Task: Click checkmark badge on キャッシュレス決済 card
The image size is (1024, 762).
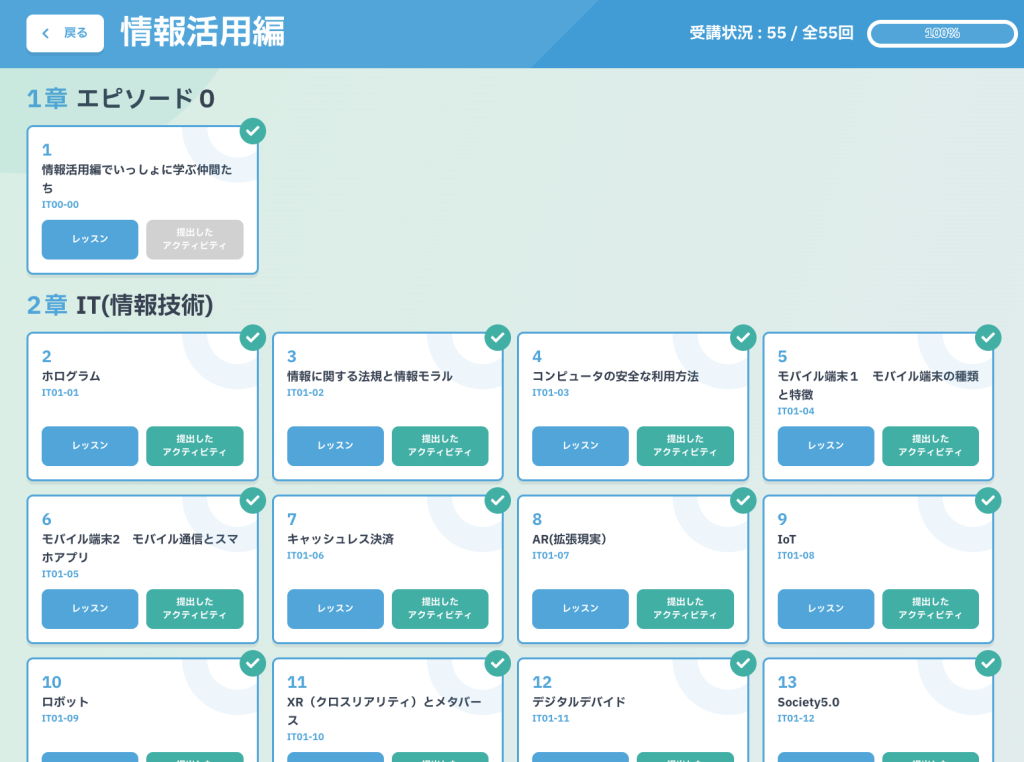Action: 498,501
